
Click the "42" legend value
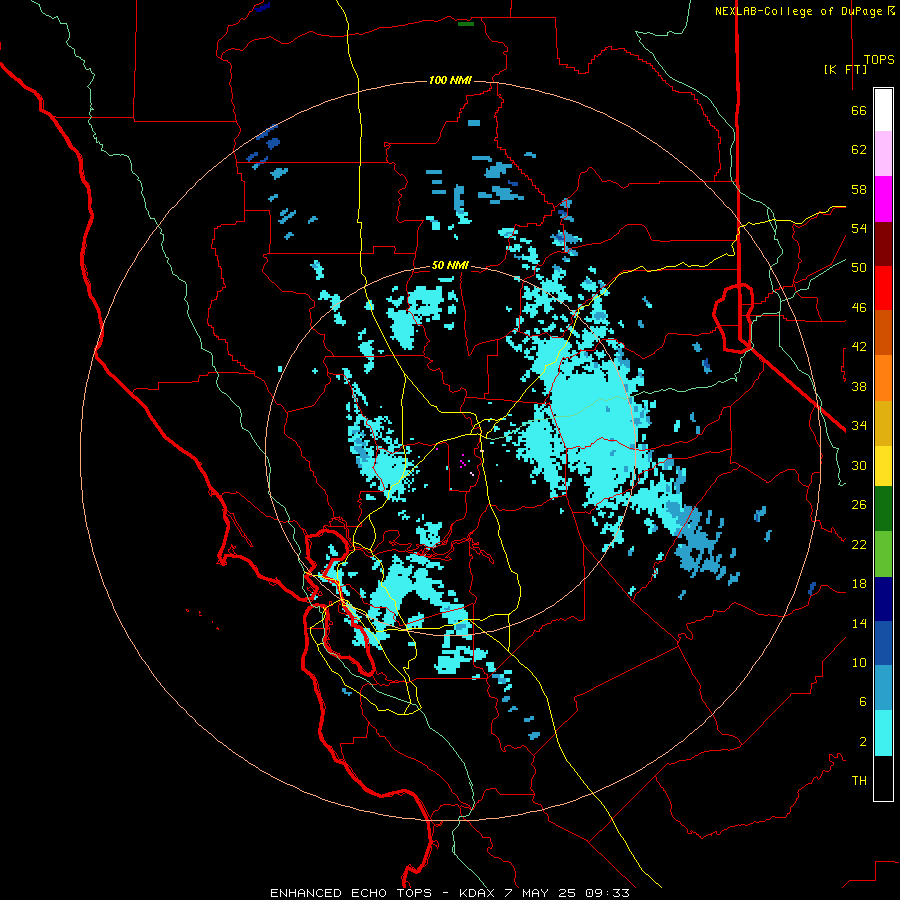(x=859, y=347)
